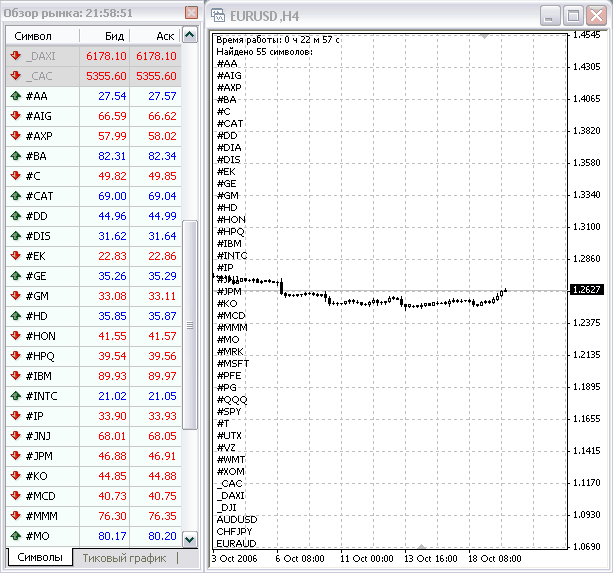The width and height of the screenshot is (613, 573).
Task: Click the #INTC ask price 21.05
Action: click(162, 396)
